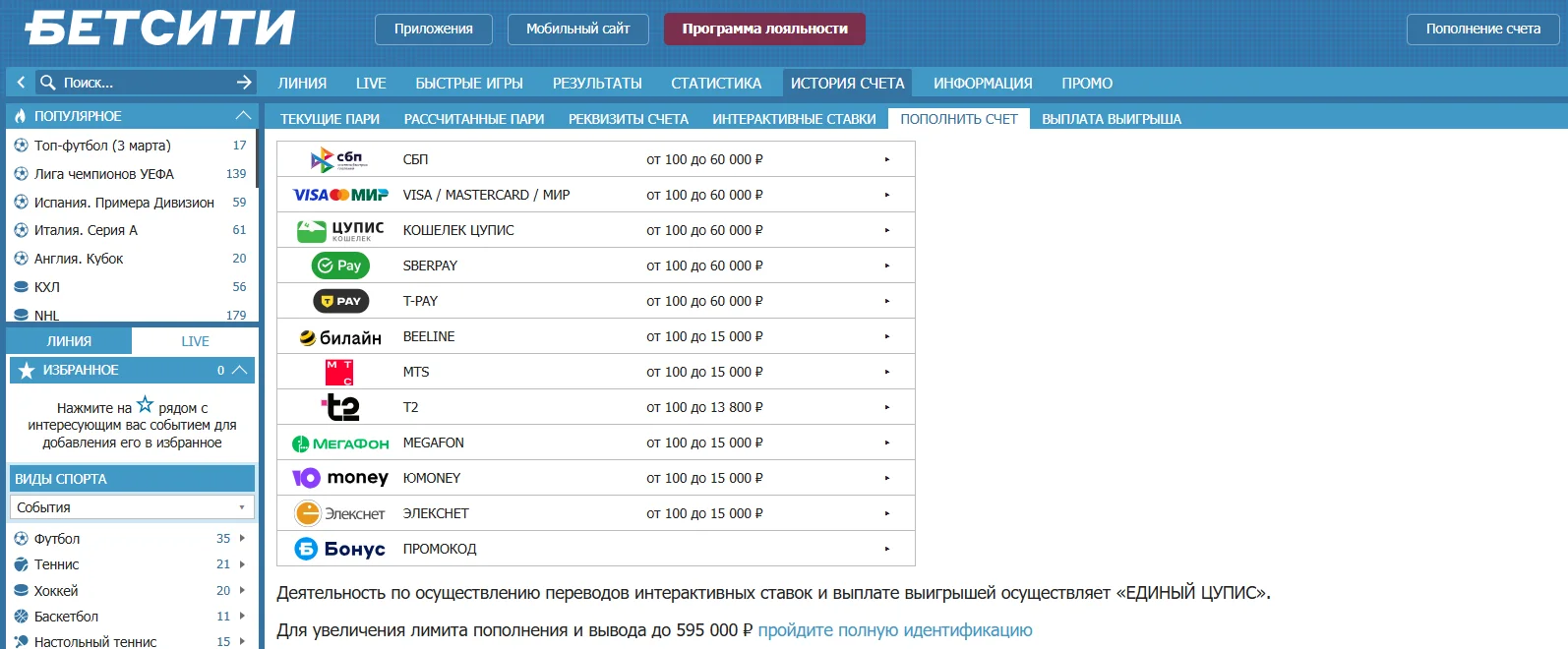Click the МегаФон logo

[x=340, y=443]
